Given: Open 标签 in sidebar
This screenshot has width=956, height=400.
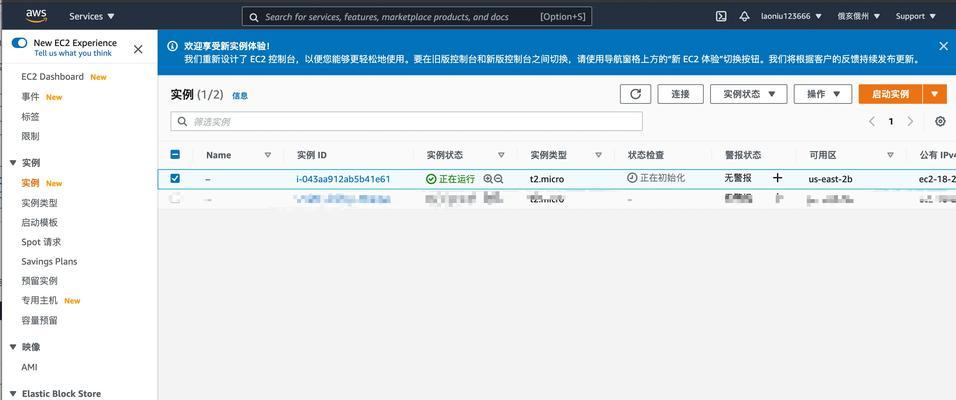Looking at the screenshot, I should coord(30,116).
